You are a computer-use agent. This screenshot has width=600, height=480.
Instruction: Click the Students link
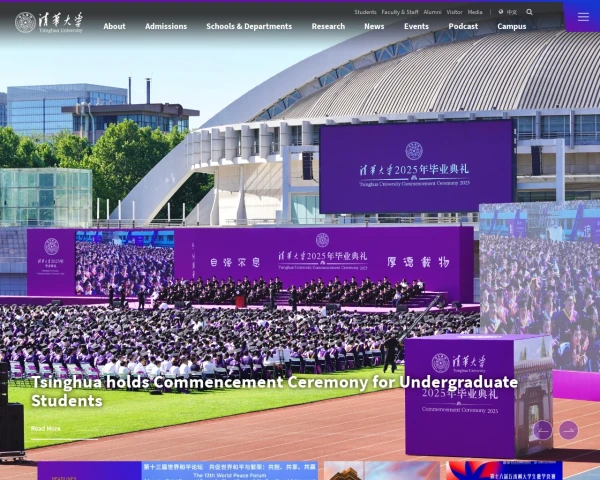pyautogui.click(x=365, y=12)
